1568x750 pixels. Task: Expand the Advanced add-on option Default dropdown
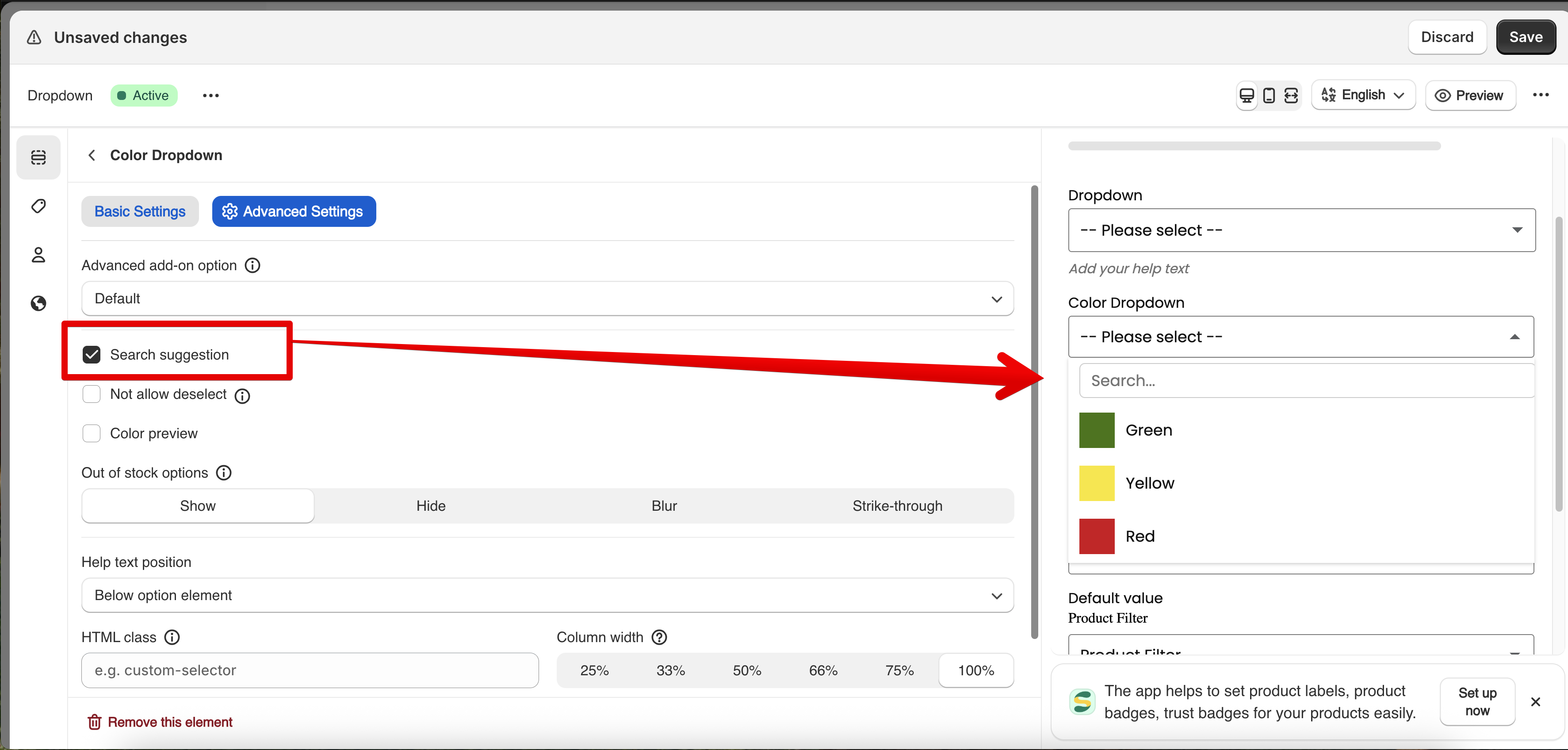click(547, 299)
